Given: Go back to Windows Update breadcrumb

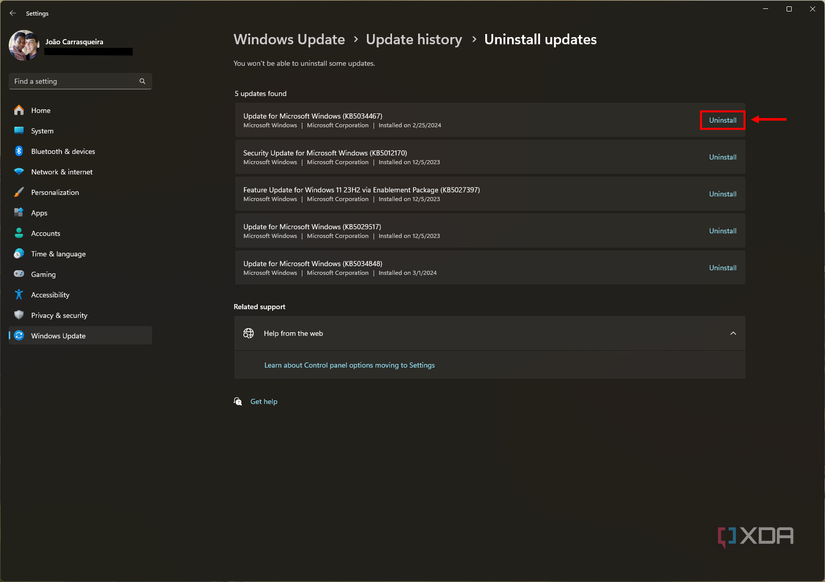Looking at the screenshot, I should 289,39.
